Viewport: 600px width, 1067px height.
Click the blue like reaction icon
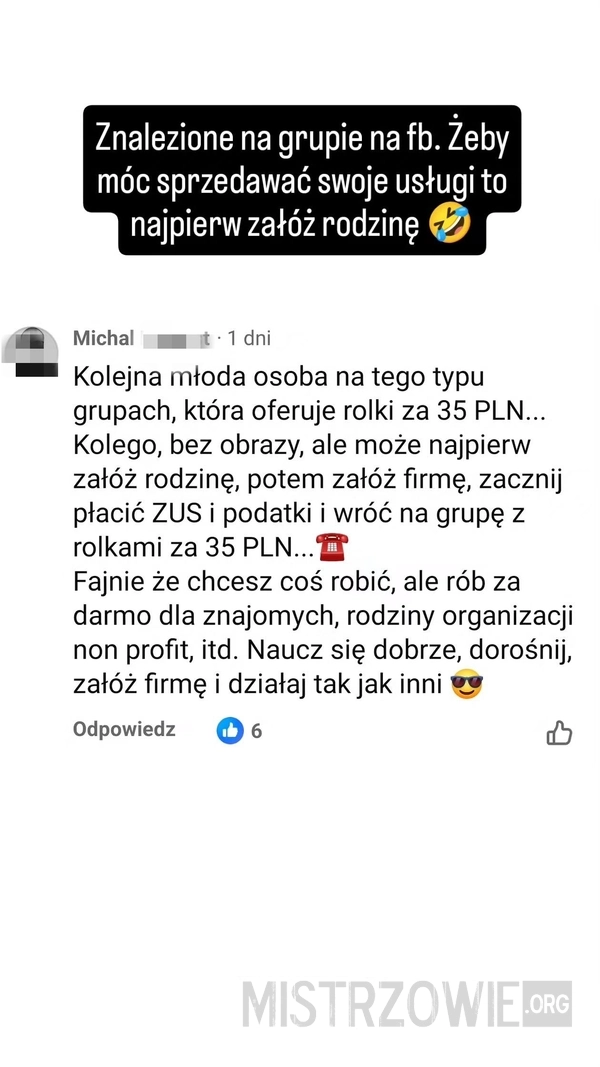click(x=230, y=731)
